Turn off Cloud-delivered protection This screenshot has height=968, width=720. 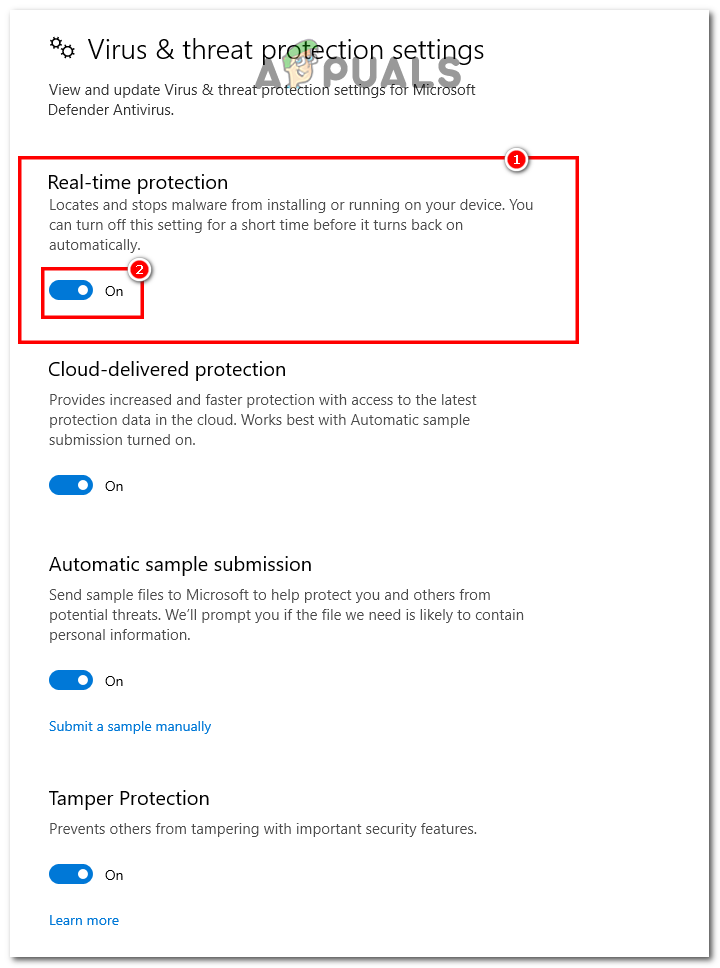tap(71, 484)
